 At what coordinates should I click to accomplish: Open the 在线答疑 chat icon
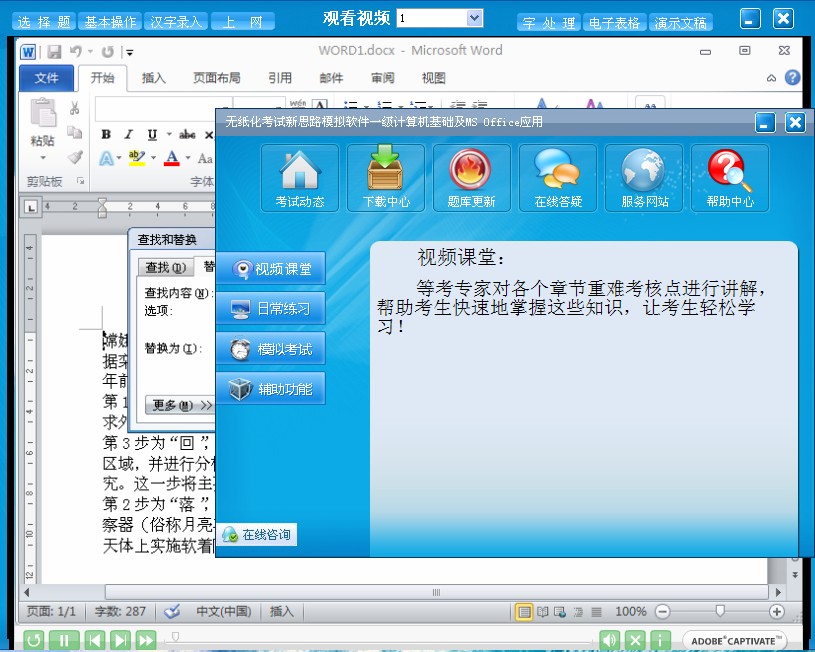[x=558, y=178]
